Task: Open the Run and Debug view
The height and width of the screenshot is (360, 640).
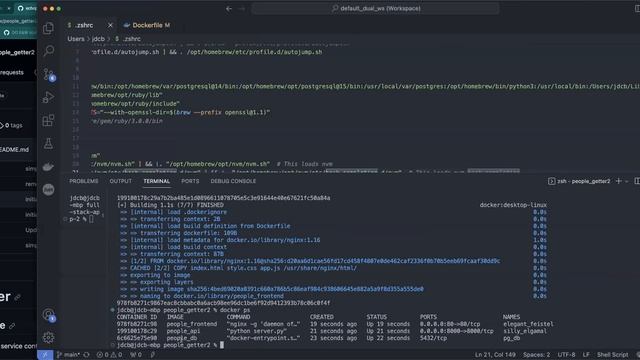Action: 48,97
